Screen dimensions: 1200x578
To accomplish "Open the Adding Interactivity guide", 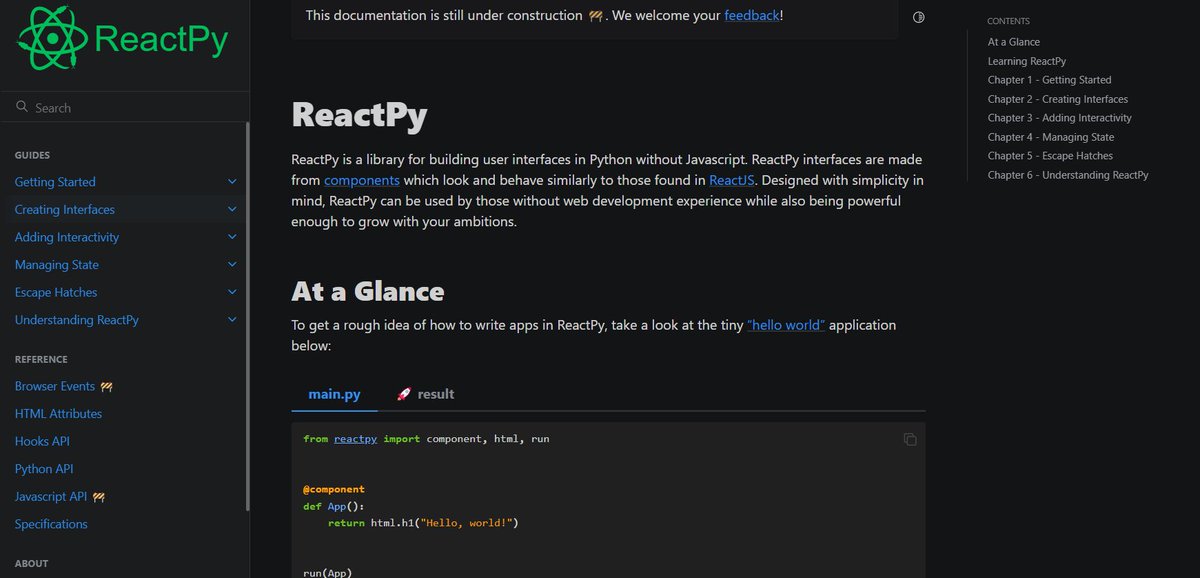I will [x=67, y=237].
